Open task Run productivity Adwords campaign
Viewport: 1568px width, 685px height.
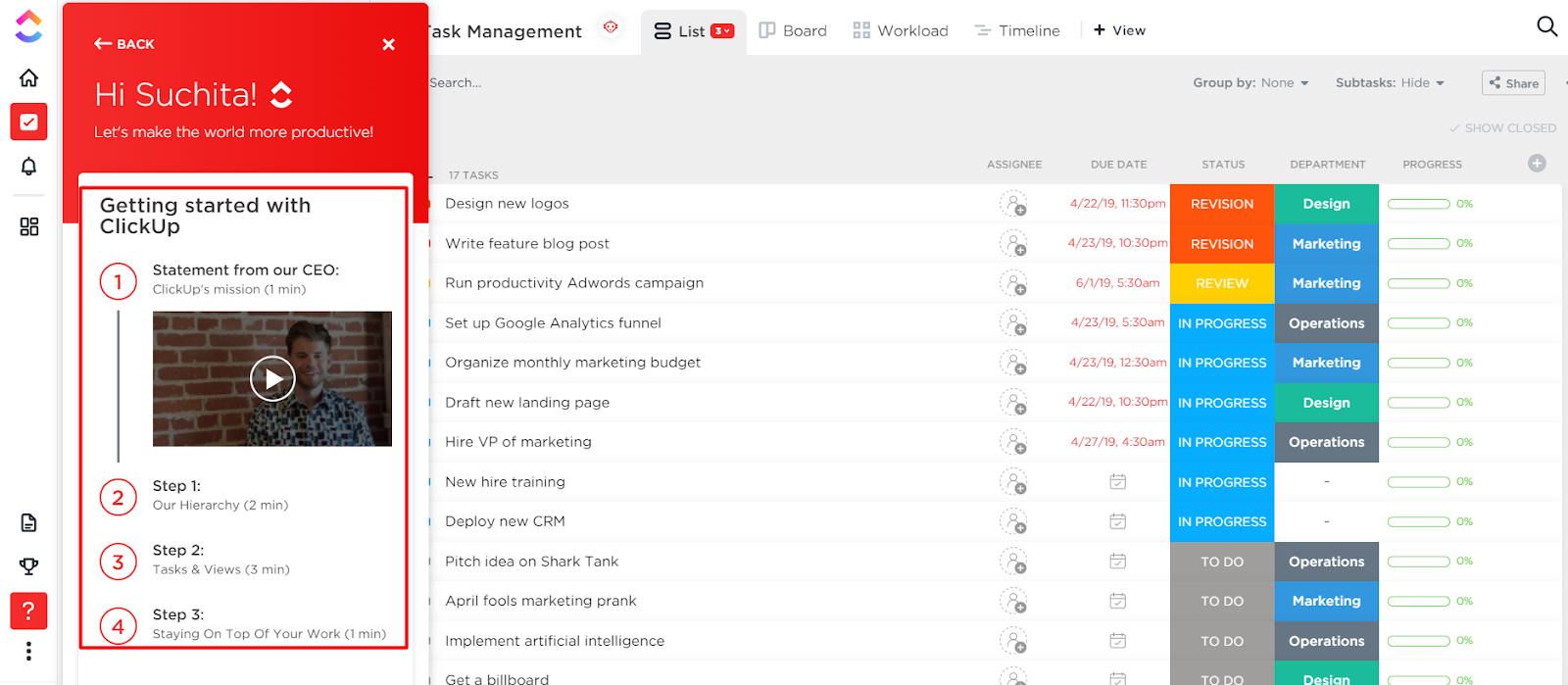pyautogui.click(x=574, y=283)
